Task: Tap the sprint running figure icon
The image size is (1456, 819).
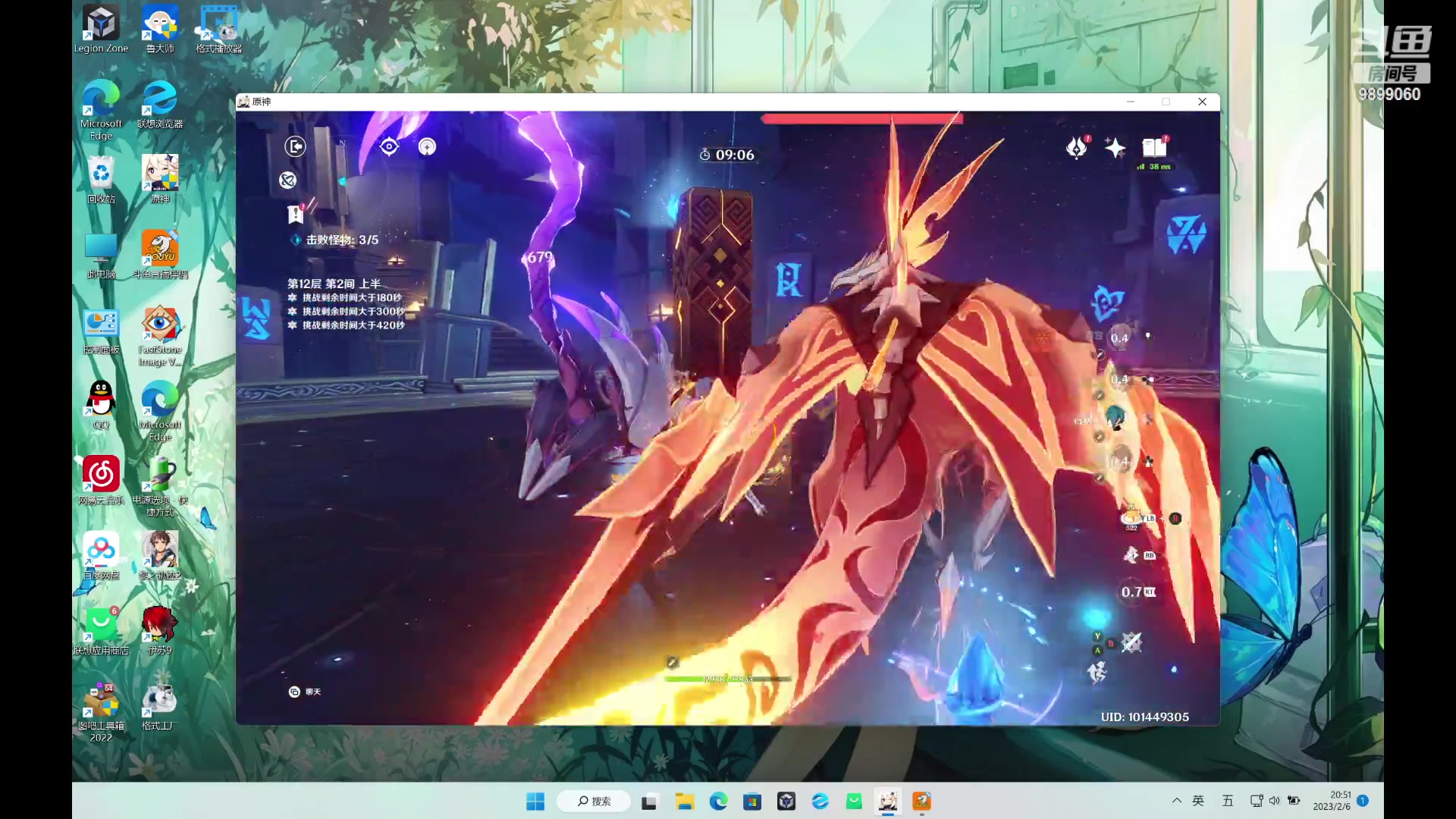Action: pos(1097,672)
